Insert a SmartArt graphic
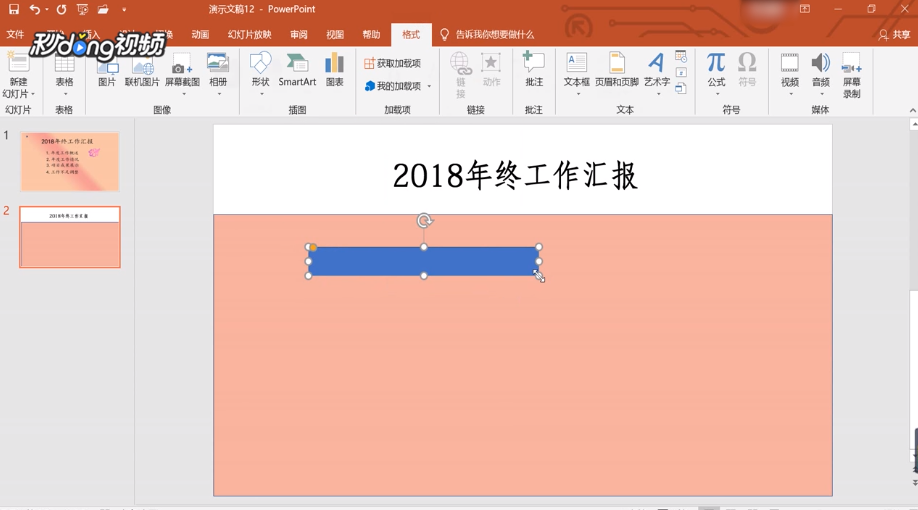 tap(297, 70)
